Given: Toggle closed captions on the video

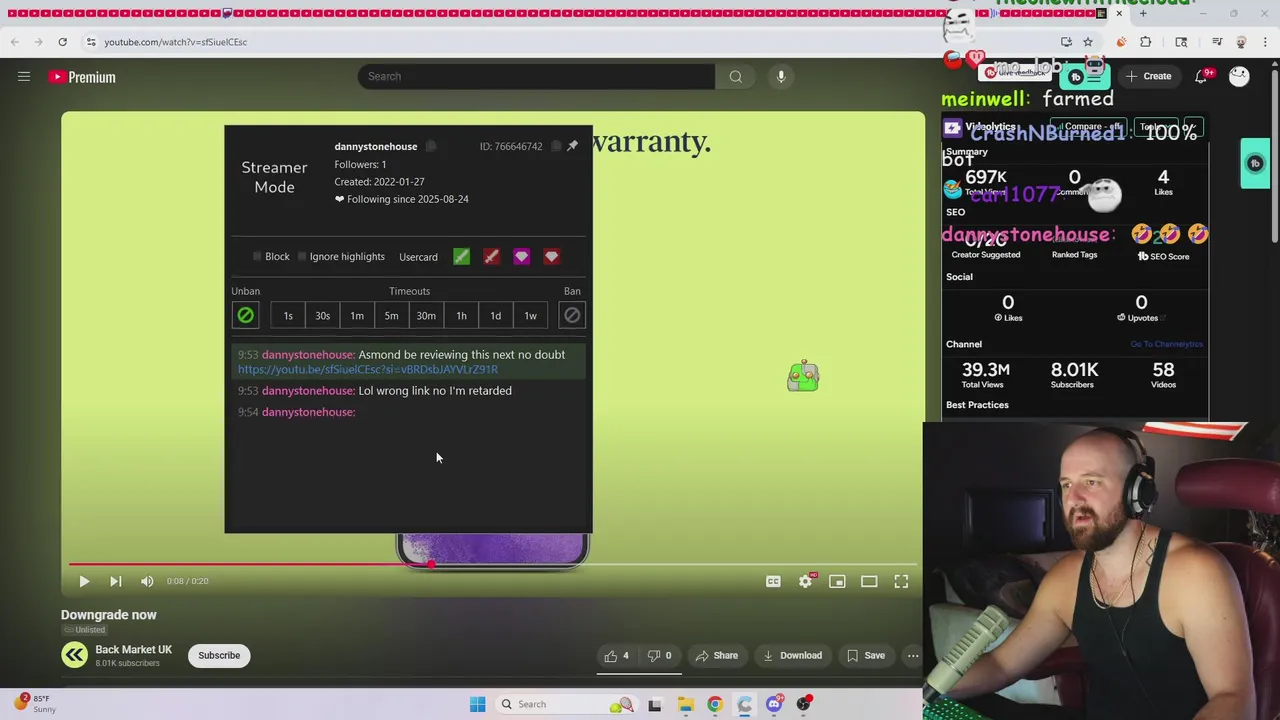Looking at the screenshot, I should pos(773,581).
